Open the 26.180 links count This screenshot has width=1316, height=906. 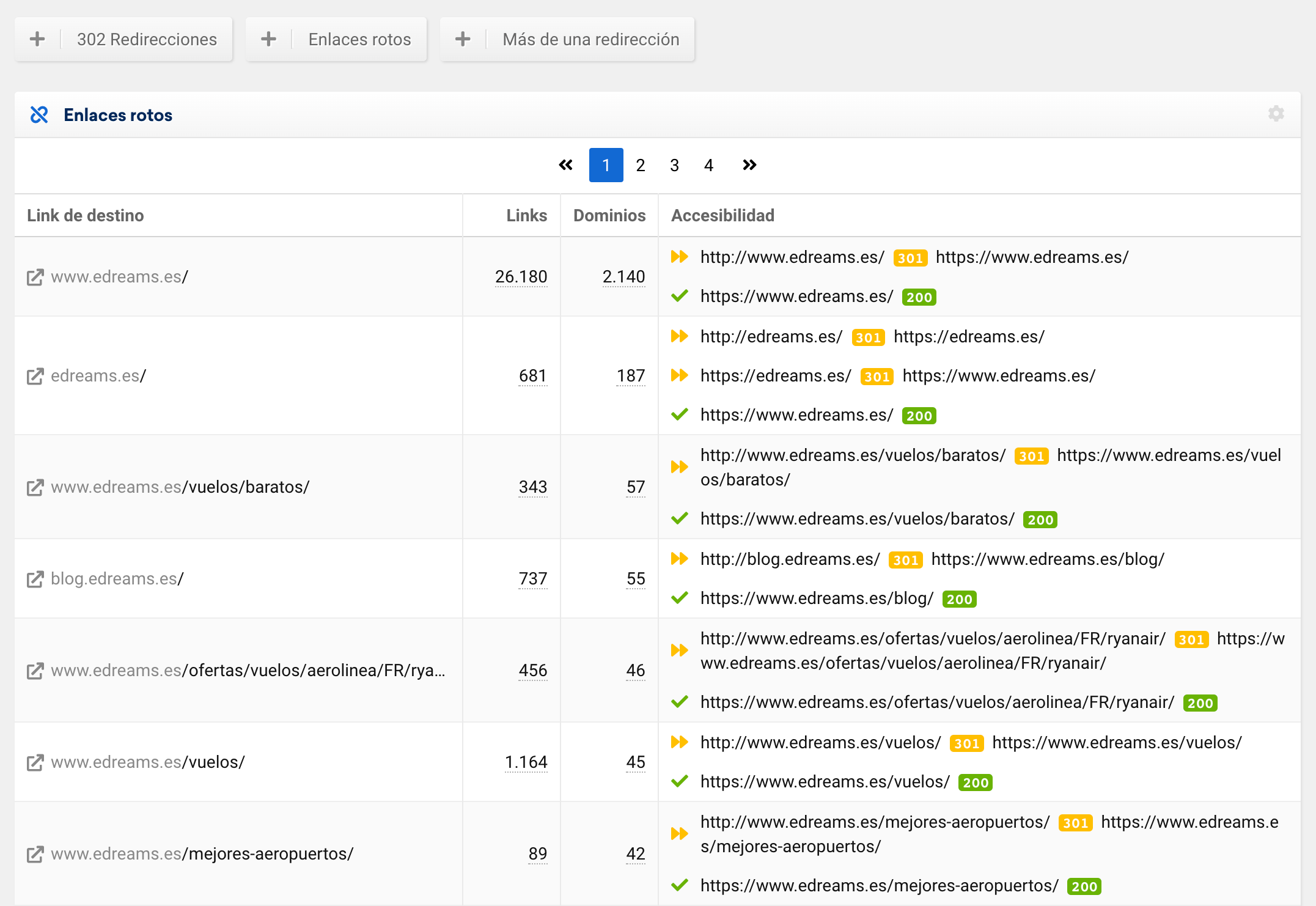[521, 277]
